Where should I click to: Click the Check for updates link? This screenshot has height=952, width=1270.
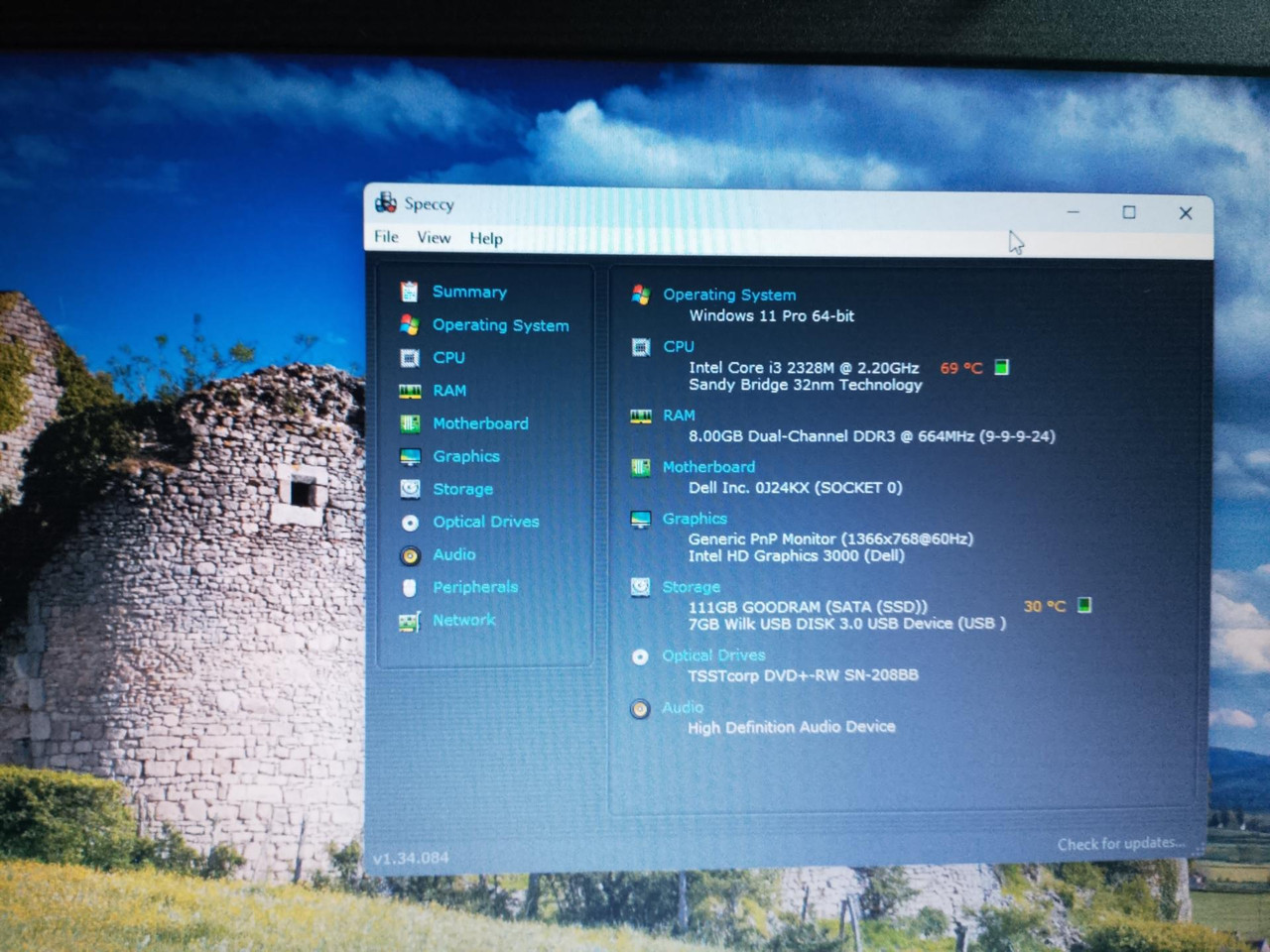[1120, 844]
